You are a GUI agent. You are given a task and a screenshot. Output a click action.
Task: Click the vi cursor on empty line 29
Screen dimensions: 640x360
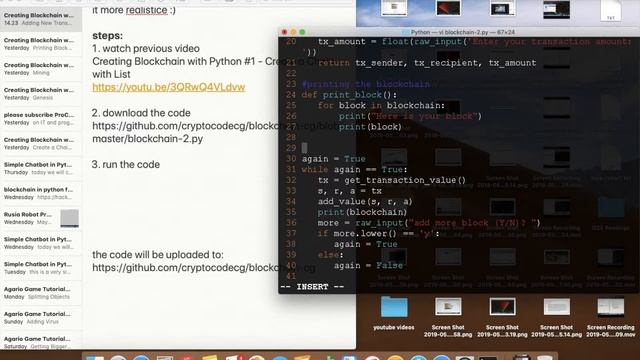click(304, 148)
